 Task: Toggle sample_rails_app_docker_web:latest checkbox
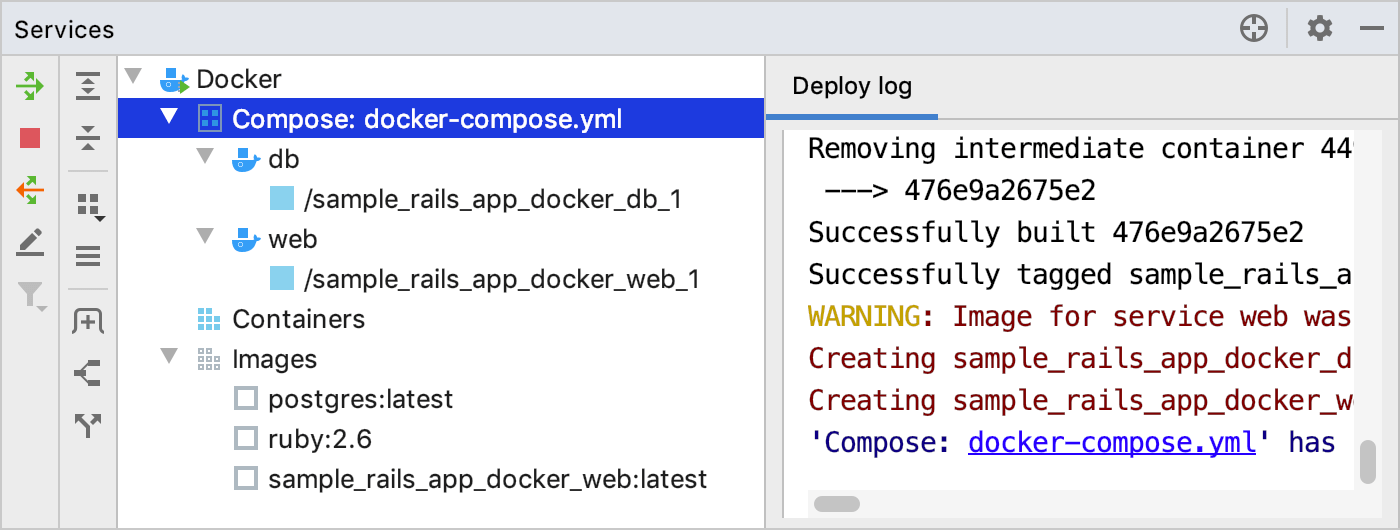[245, 479]
